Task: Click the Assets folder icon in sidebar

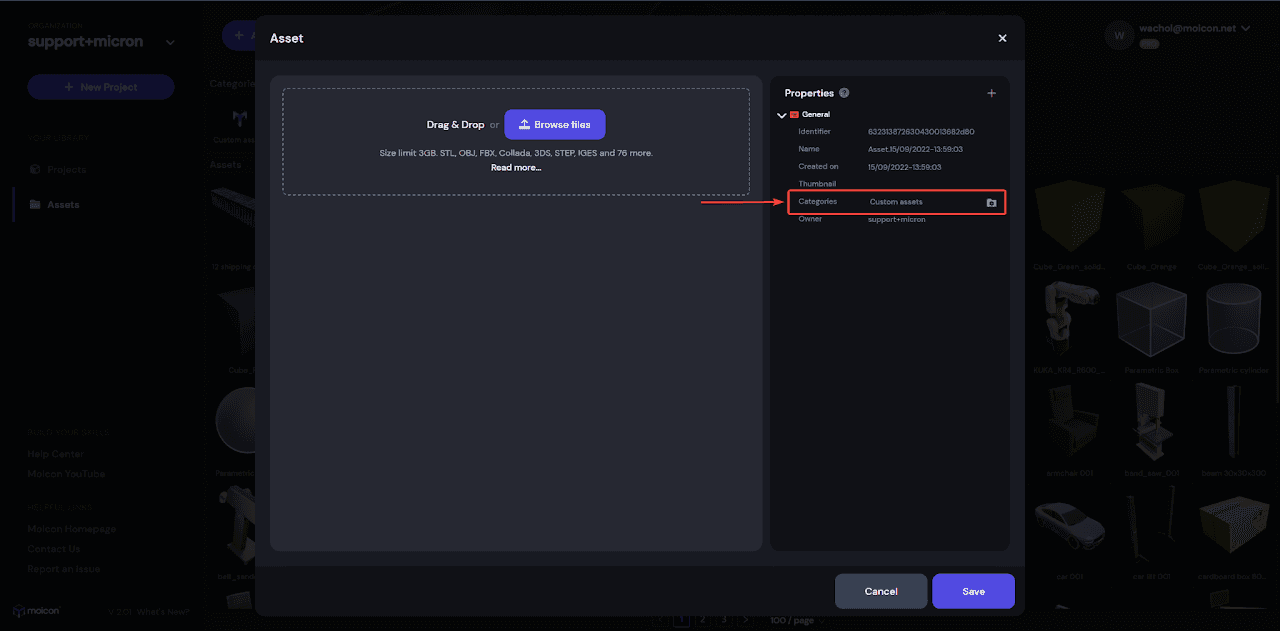Action: (x=36, y=205)
